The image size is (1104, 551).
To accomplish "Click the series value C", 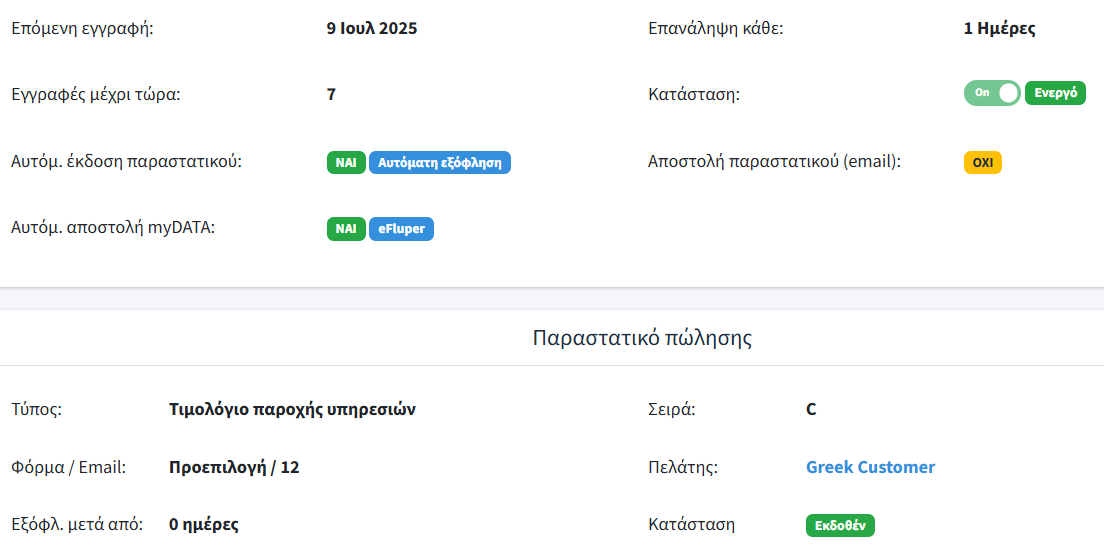I will (811, 409).
